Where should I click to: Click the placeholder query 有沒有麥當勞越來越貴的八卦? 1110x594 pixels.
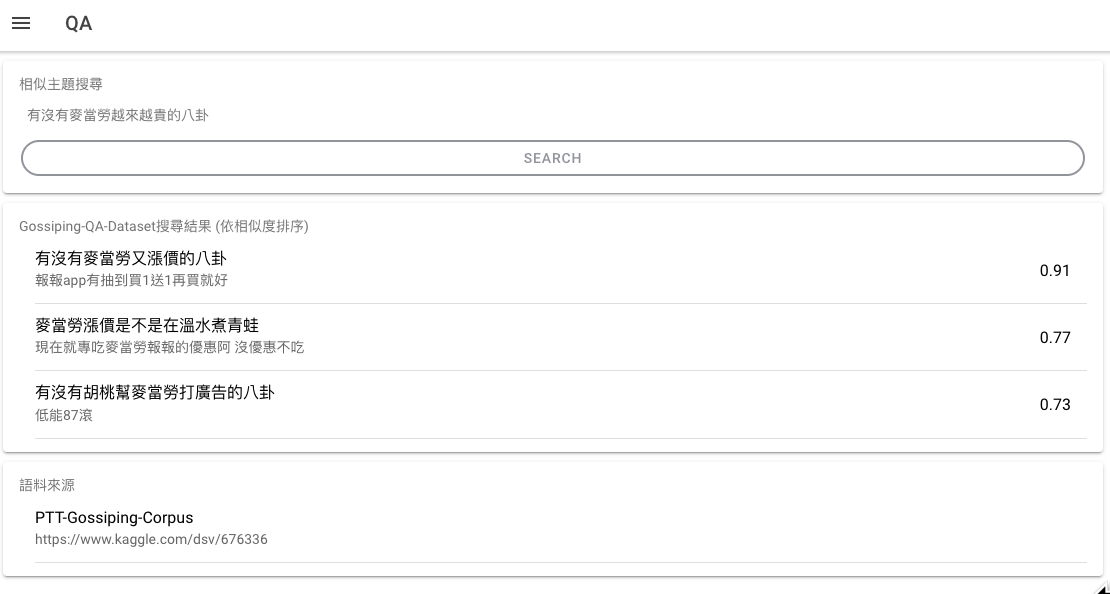[x=117, y=115]
